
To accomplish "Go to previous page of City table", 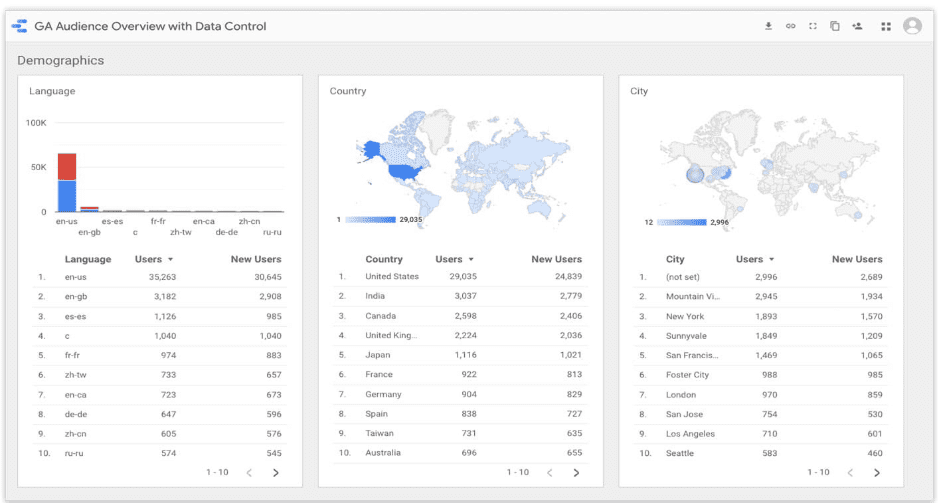I will [850, 472].
